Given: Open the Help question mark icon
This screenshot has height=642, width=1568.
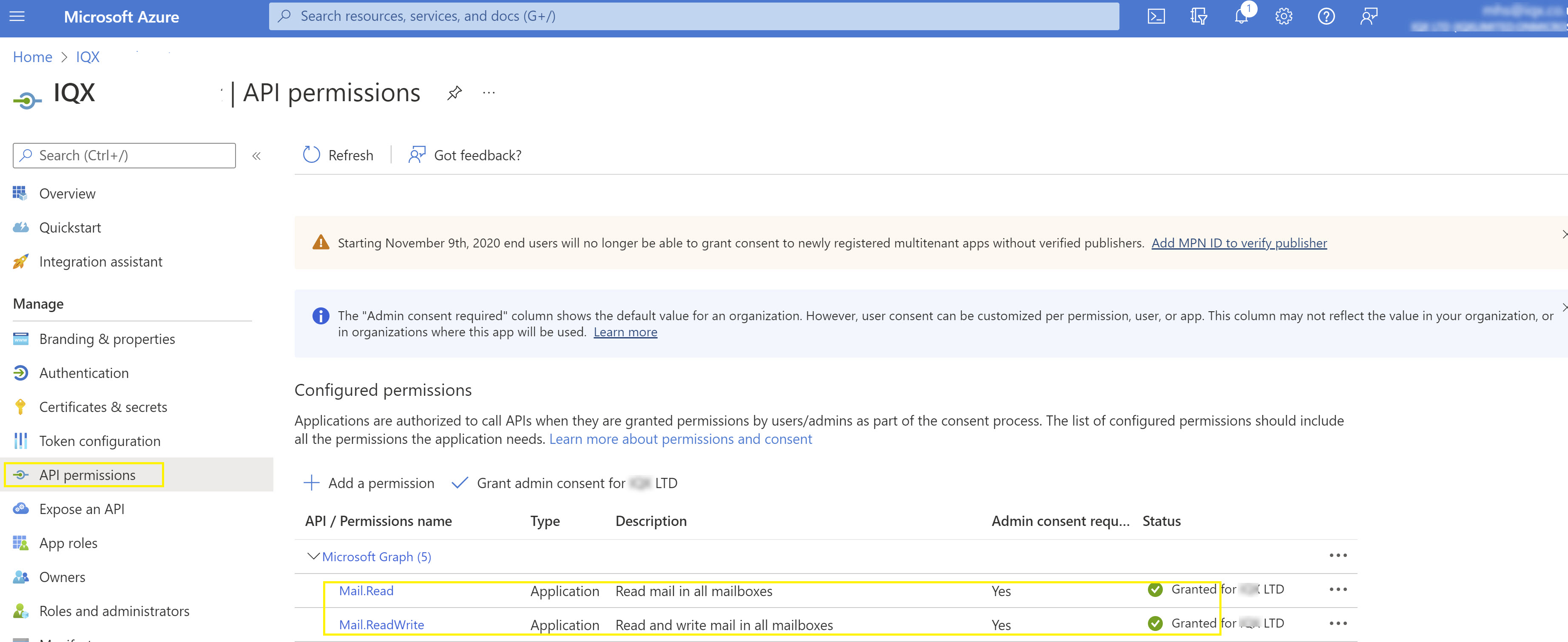Looking at the screenshot, I should (x=1327, y=17).
